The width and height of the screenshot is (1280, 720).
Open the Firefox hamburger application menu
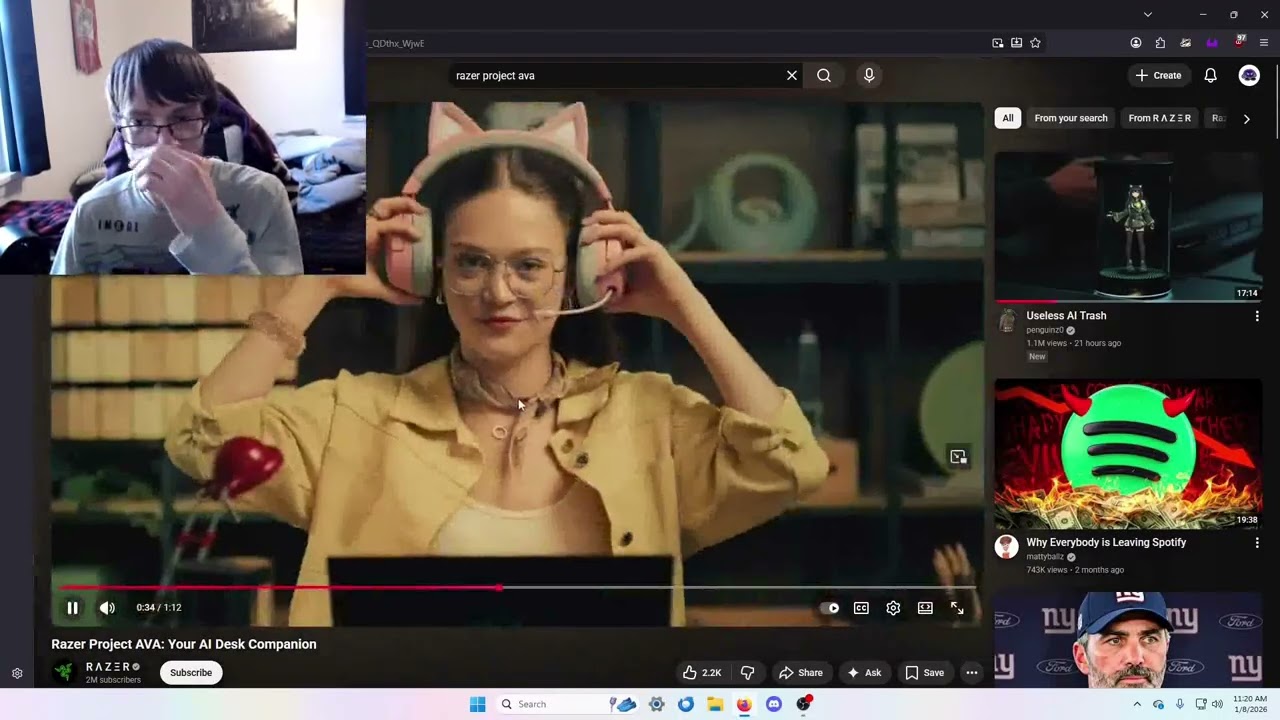(x=1264, y=43)
